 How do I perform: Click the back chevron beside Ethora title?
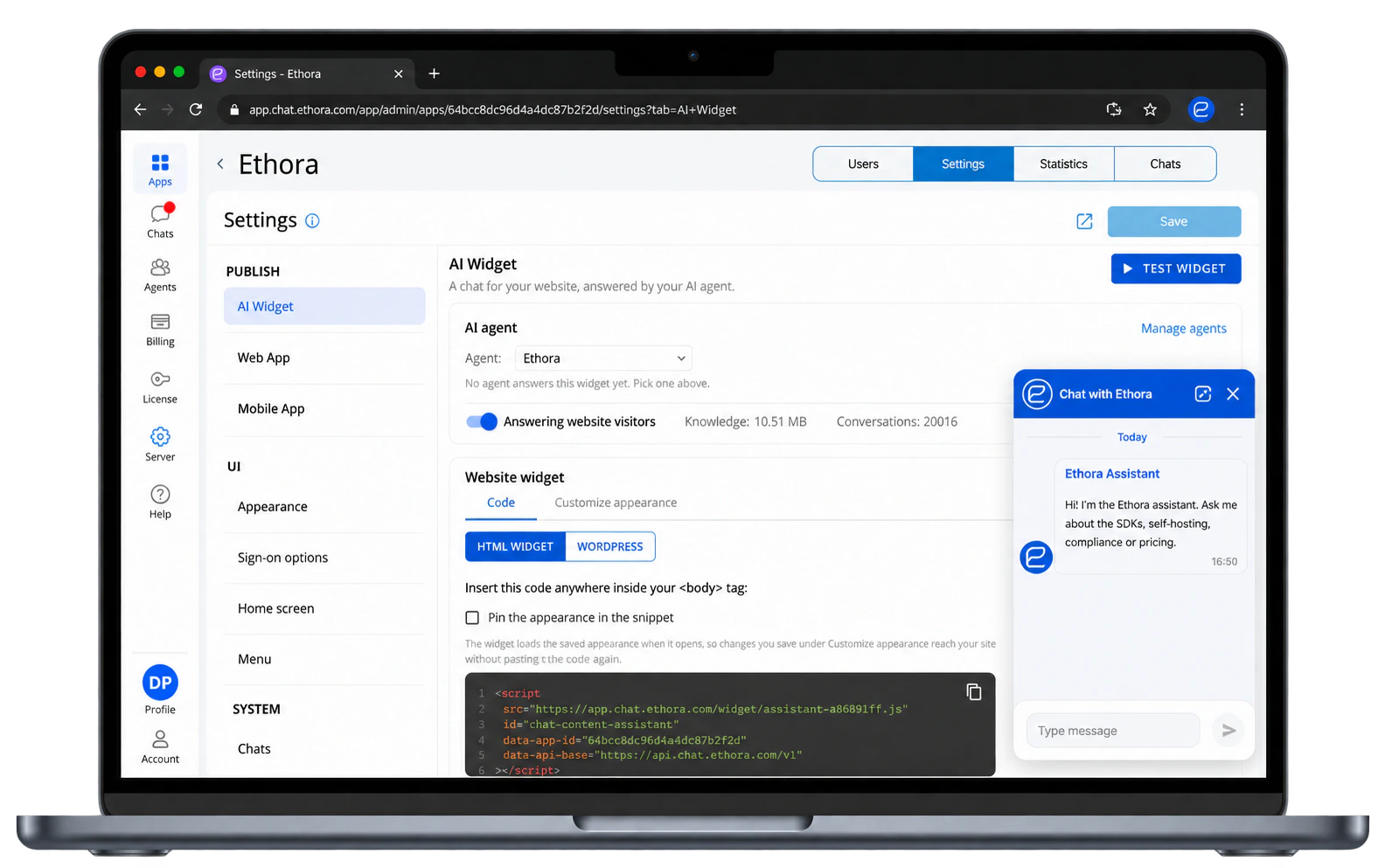[220, 163]
